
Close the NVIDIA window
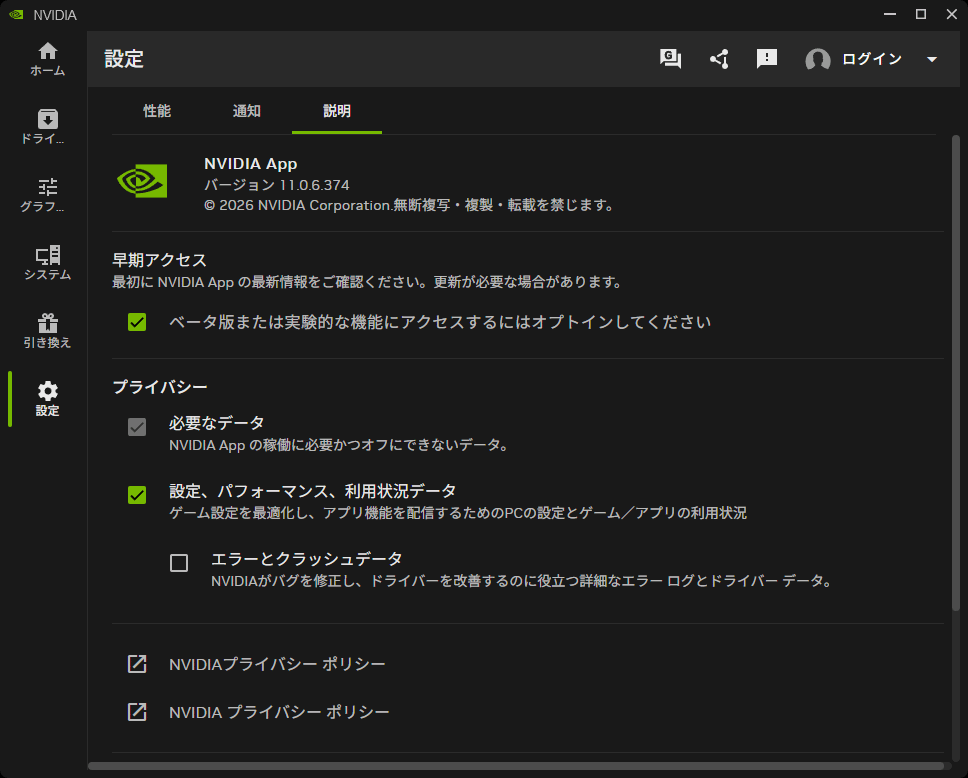[952, 14]
